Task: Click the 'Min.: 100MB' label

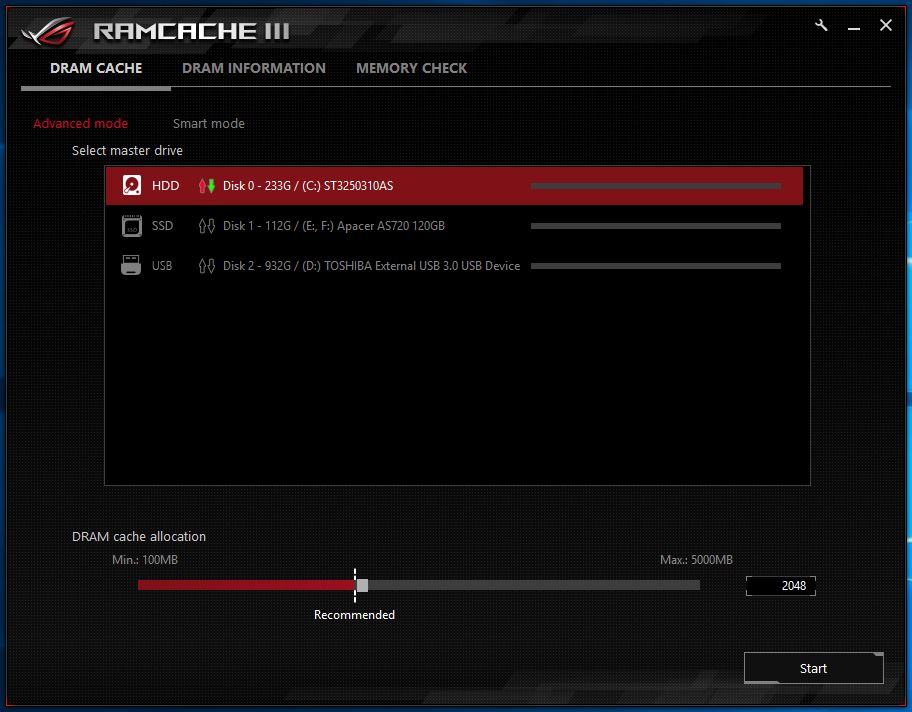Action: pyautogui.click(x=145, y=560)
